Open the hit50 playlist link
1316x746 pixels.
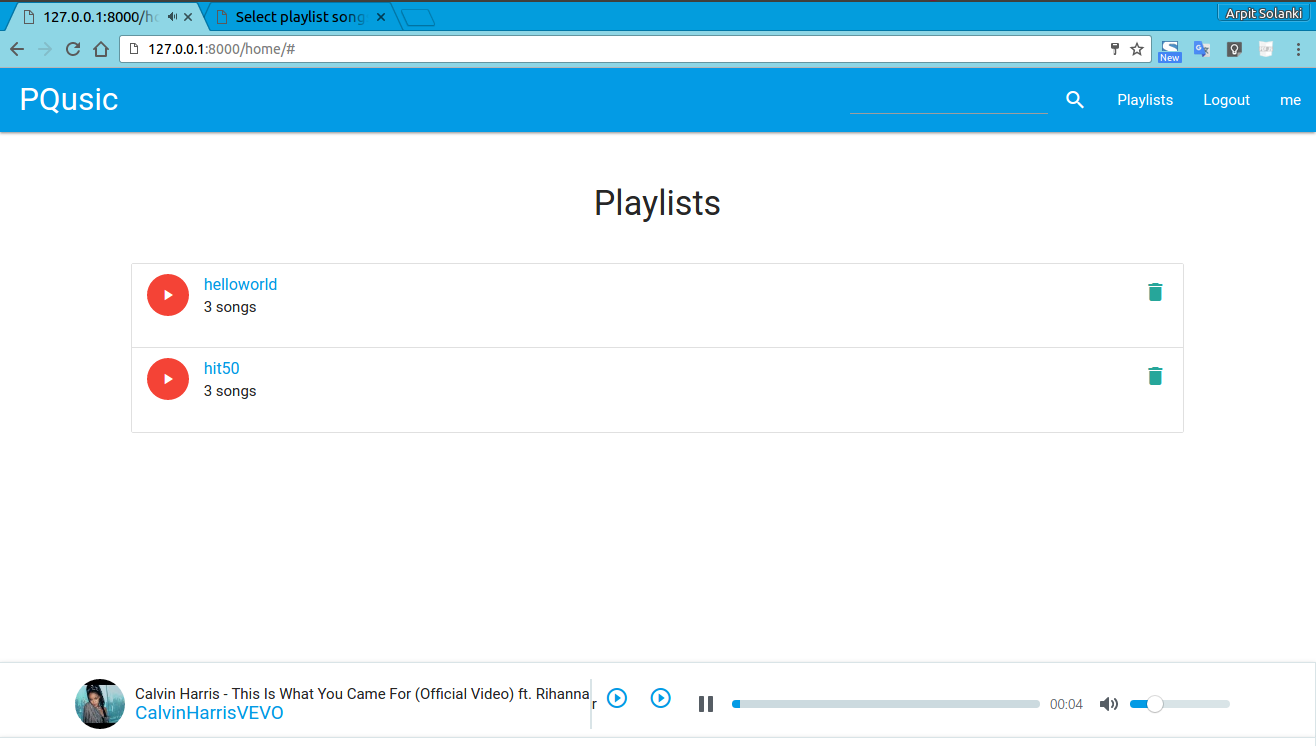tap(222, 369)
